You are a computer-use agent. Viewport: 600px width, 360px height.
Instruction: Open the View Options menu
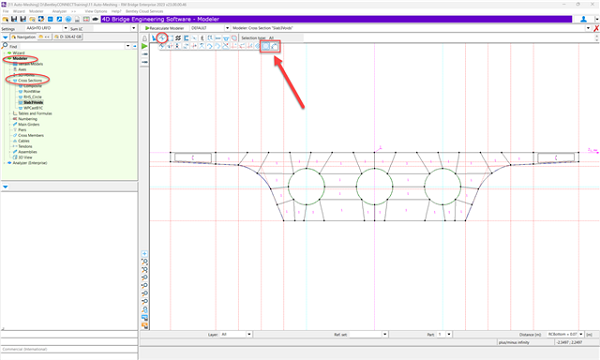click(96, 11)
